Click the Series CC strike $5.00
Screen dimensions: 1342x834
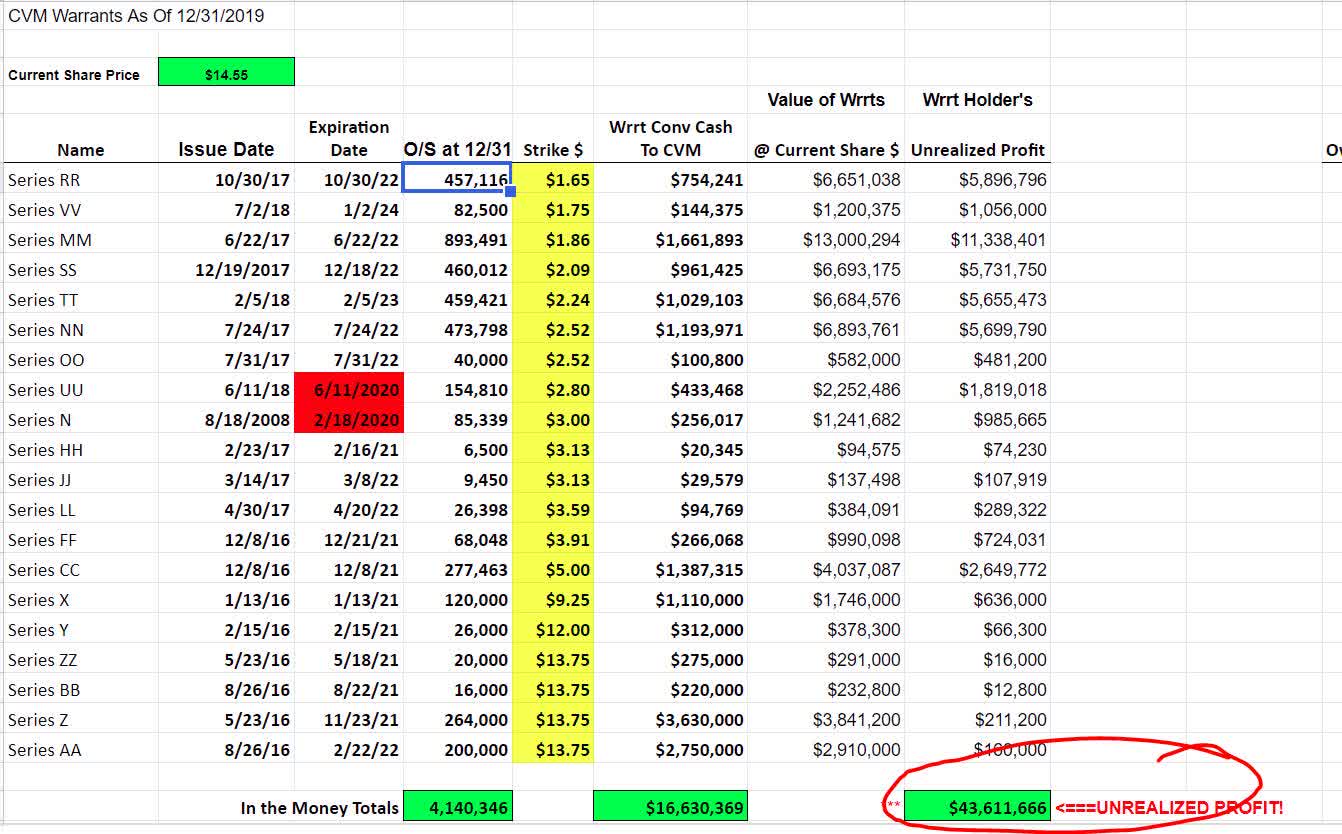[553, 570]
